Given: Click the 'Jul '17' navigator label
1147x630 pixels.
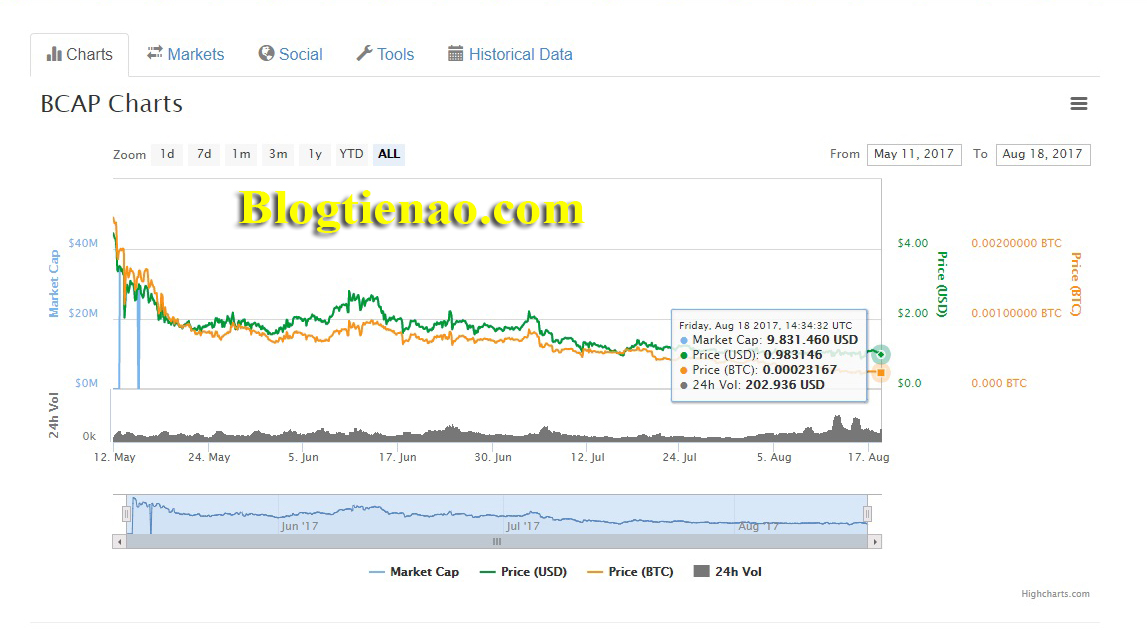Looking at the screenshot, I should (523, 526).
